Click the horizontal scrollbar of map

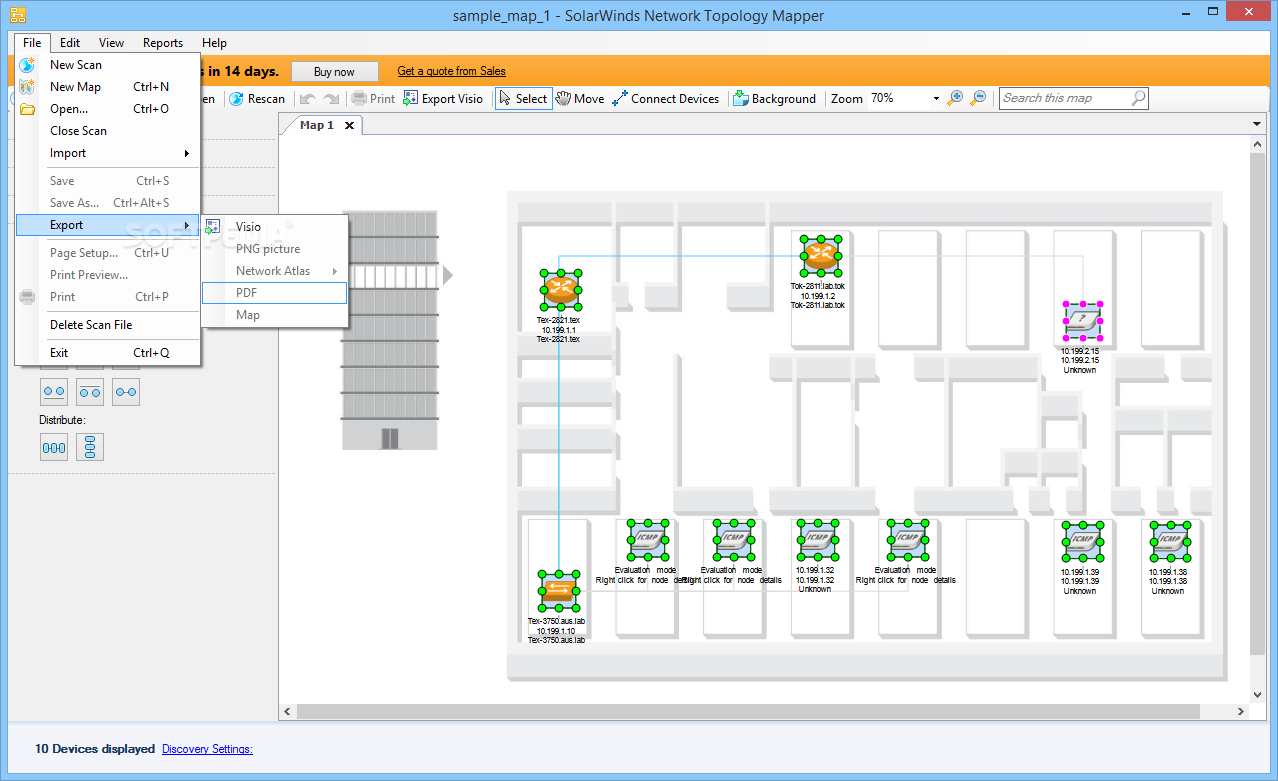tap(749, 711)
